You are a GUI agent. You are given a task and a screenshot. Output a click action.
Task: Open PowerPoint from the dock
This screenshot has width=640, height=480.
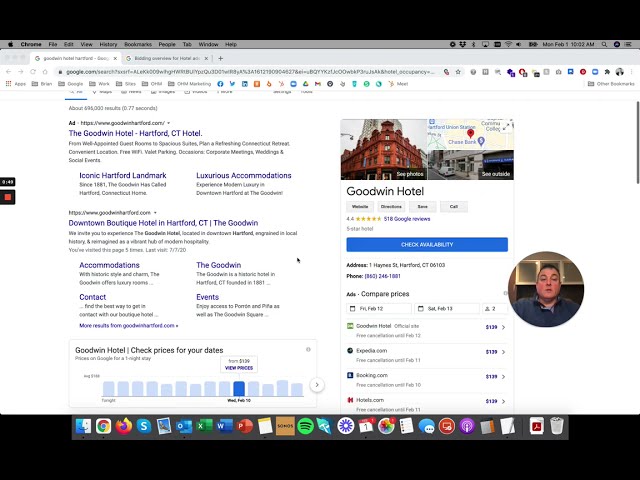[x=244, y=426]
